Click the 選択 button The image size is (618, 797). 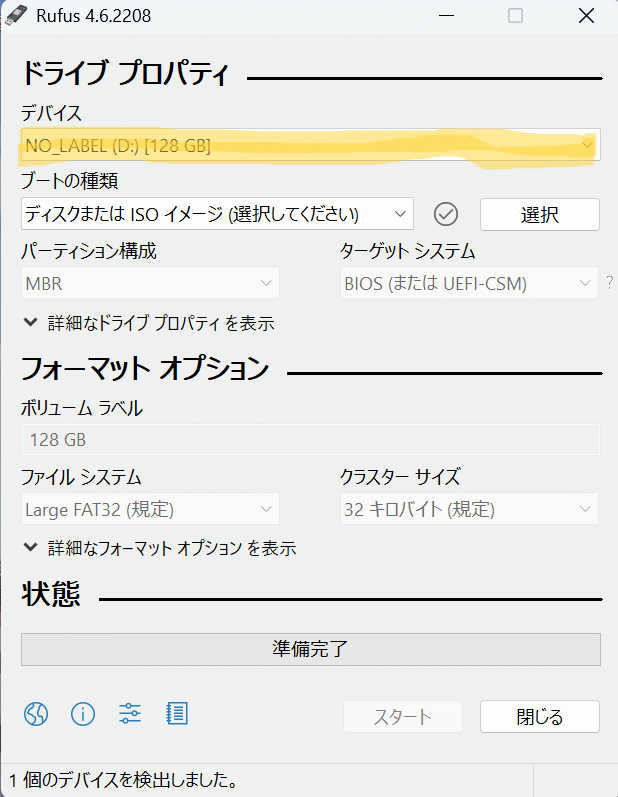(x=540, y=214)
